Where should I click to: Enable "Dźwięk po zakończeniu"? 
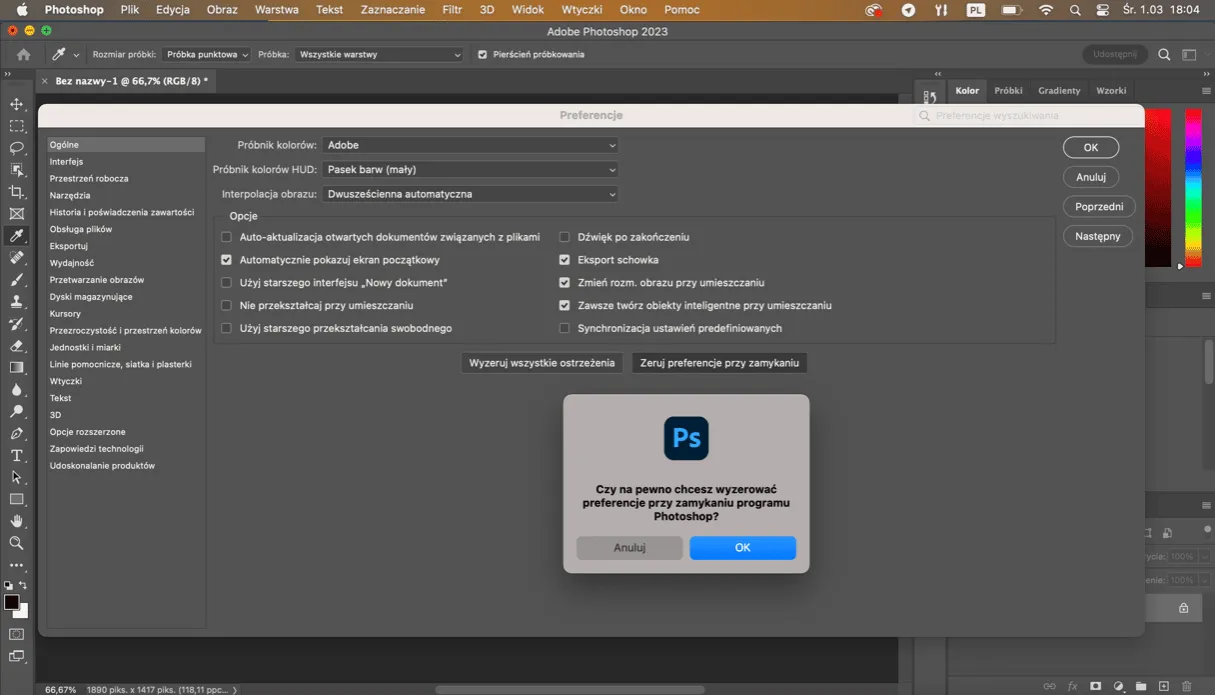pos(564,237)
